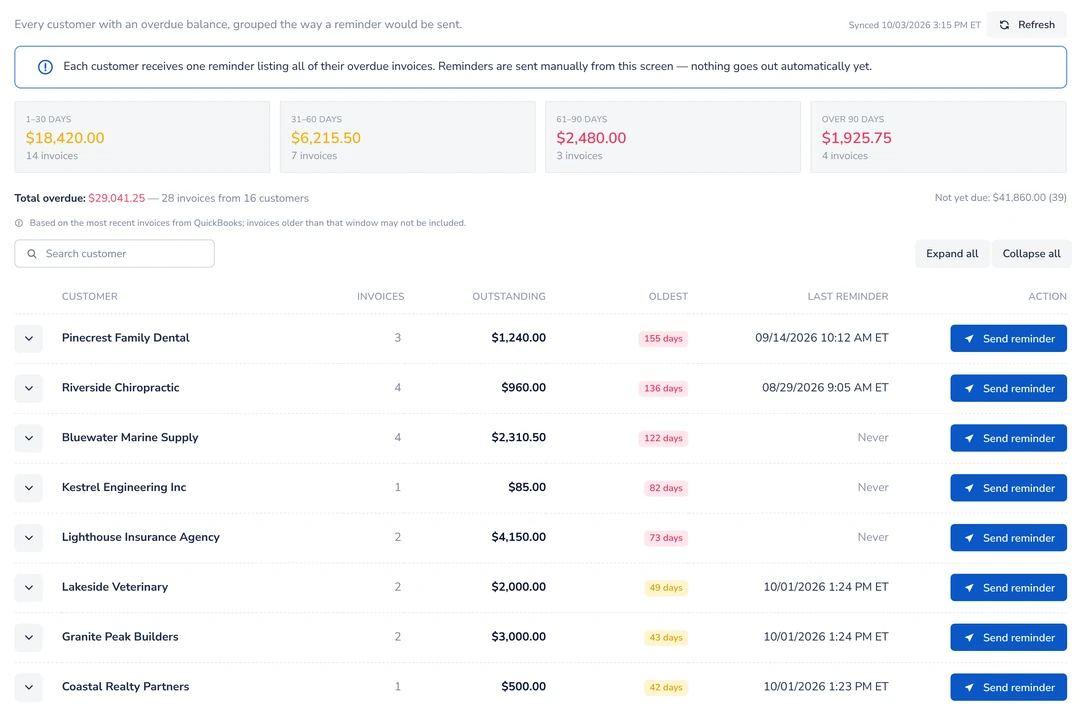The image size is (1080, 708).
Task: Click the 09/14/2026 10:12 AM ET reminder date
Action: (x=822, y=338)
